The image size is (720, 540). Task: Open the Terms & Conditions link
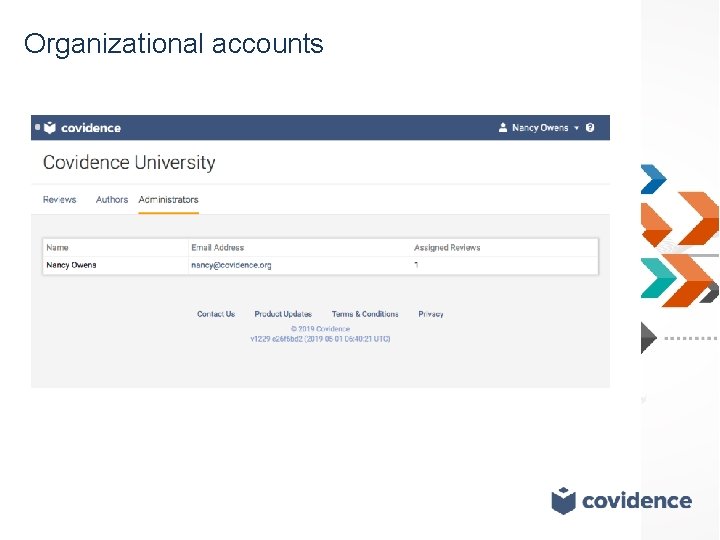365,314
